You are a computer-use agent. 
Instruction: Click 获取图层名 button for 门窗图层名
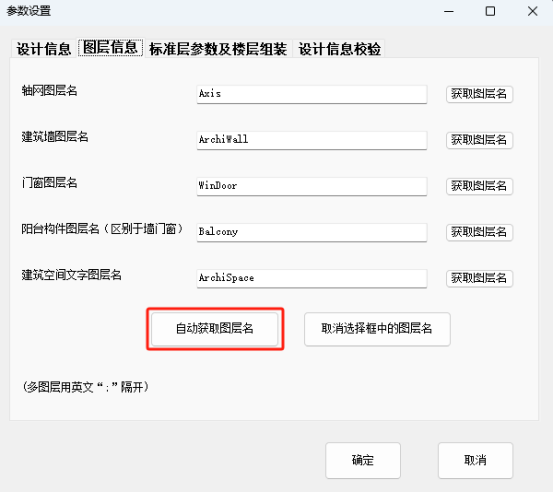click(x=479, y=186)
